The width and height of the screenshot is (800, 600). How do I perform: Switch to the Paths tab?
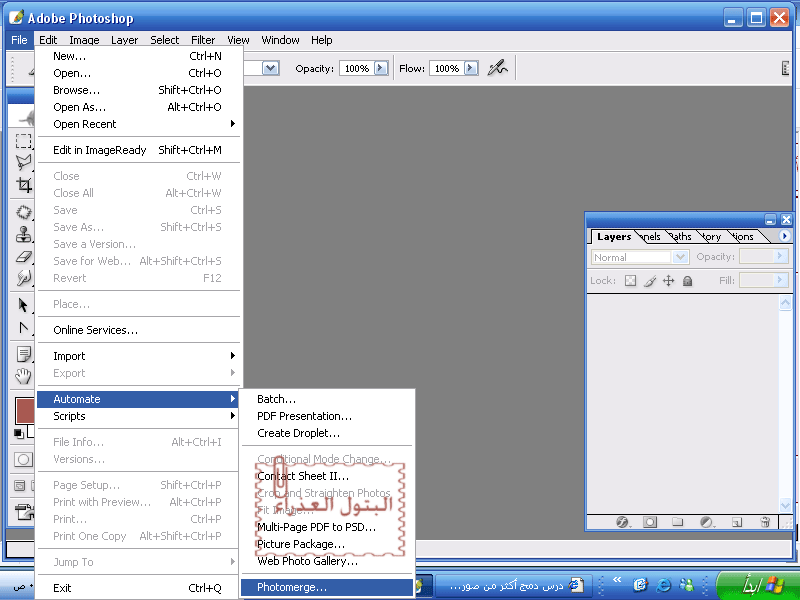(x=681, y=237)
